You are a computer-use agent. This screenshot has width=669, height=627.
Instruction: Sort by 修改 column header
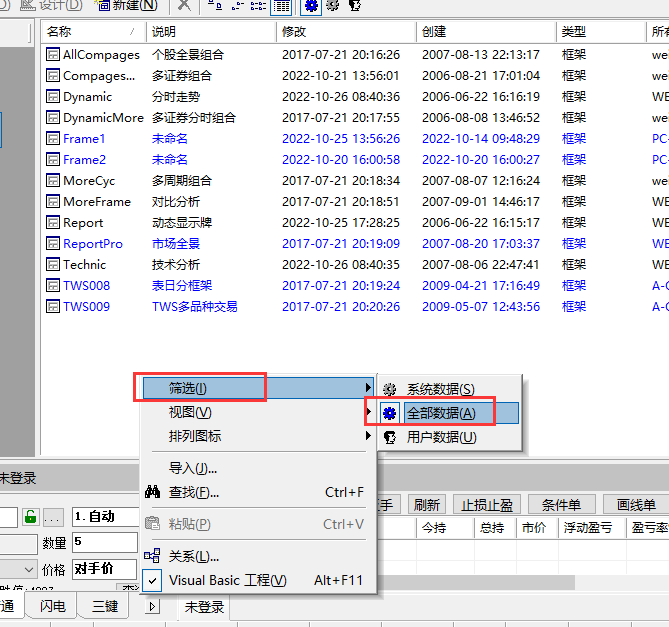tap(346, 32)
